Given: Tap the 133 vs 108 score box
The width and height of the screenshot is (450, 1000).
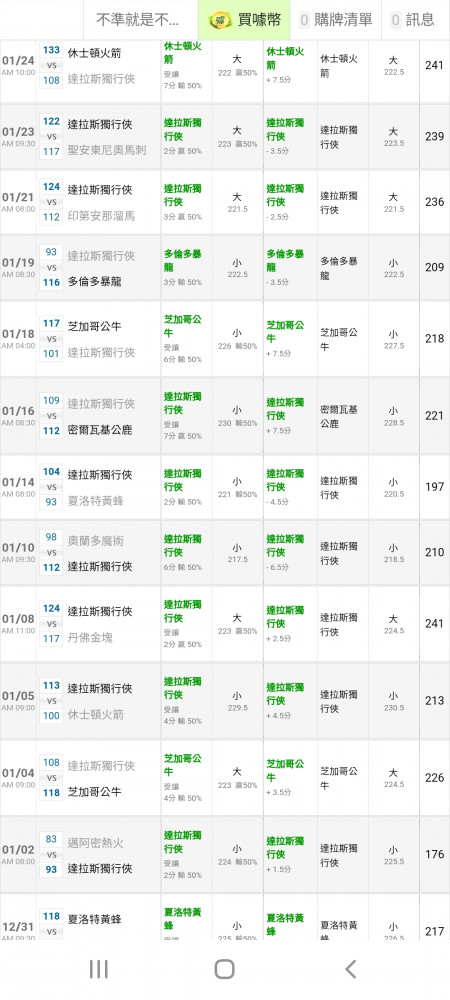Looking at the screenshot, I should pyautogui.click(x=51, y=65).
